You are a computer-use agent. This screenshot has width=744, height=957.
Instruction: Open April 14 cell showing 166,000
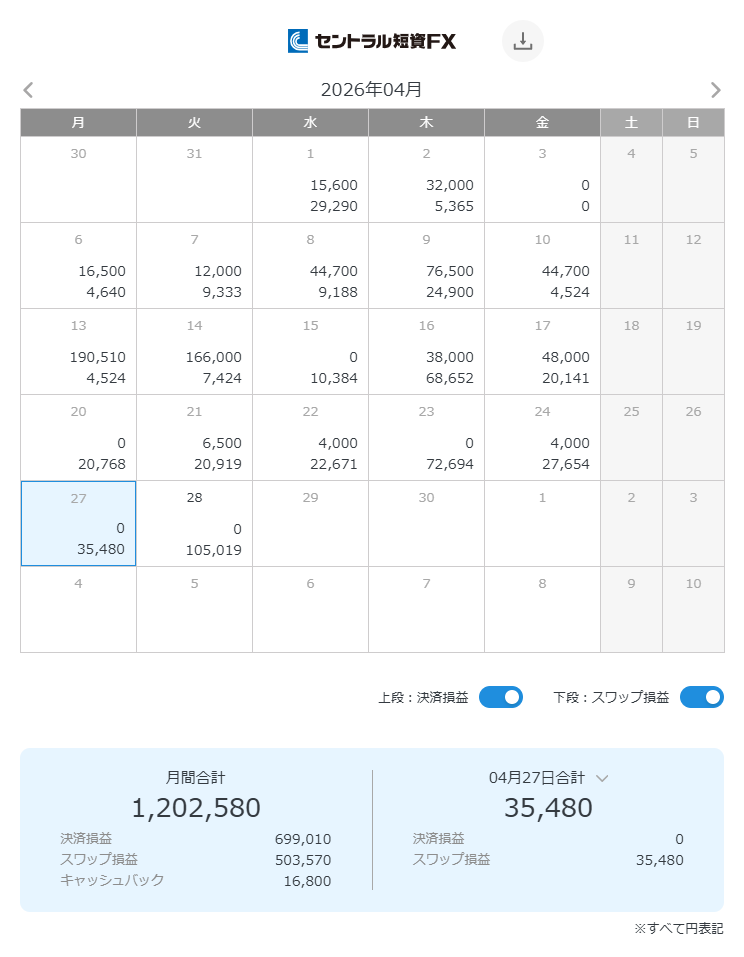coord(194,351)
